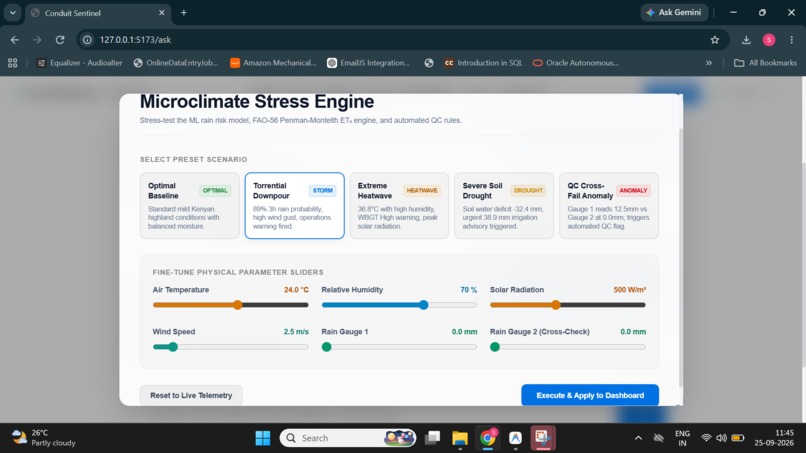This screenshot has width=806, height=453.
Task: Open Chrome three-dot menu
Action: (x=791, y=40)
